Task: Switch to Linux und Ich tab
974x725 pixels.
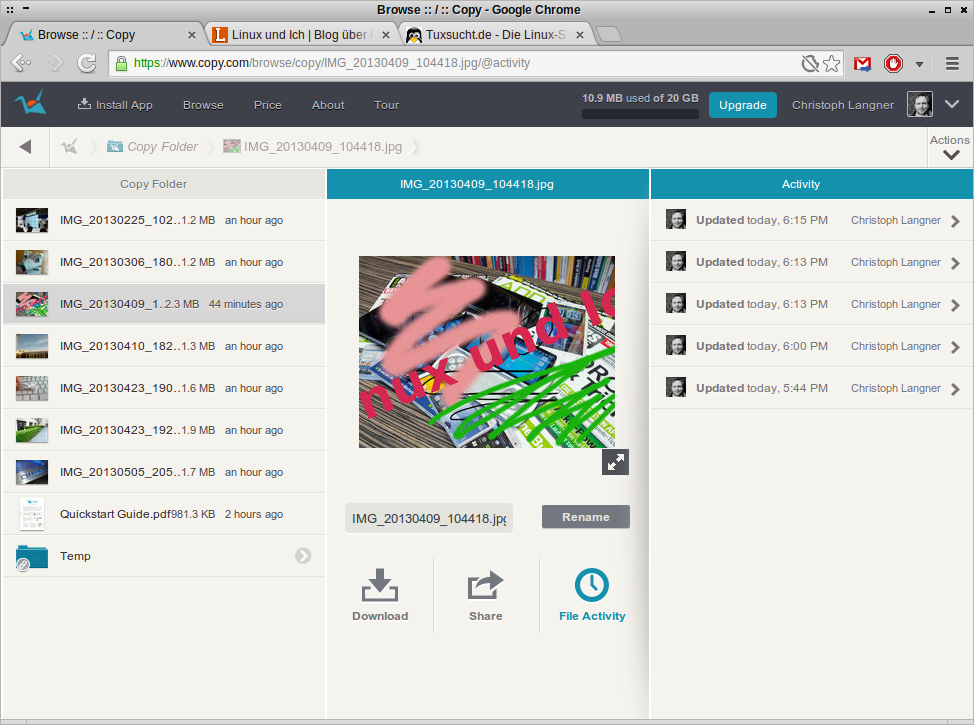Action: (x=300, y=34)
